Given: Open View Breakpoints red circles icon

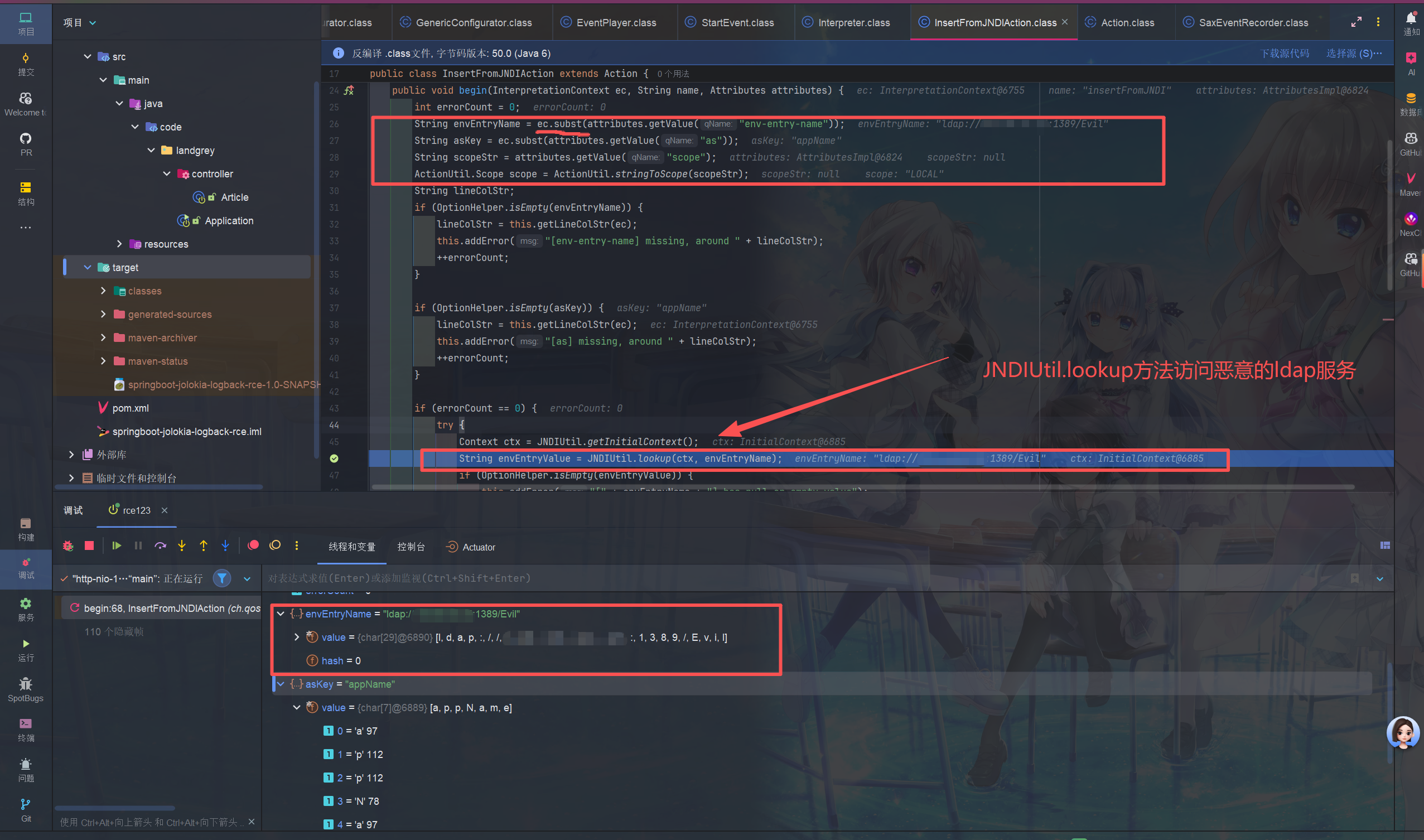Looking at the screenshot, I should pyautogui.click(x=253, y=545).
